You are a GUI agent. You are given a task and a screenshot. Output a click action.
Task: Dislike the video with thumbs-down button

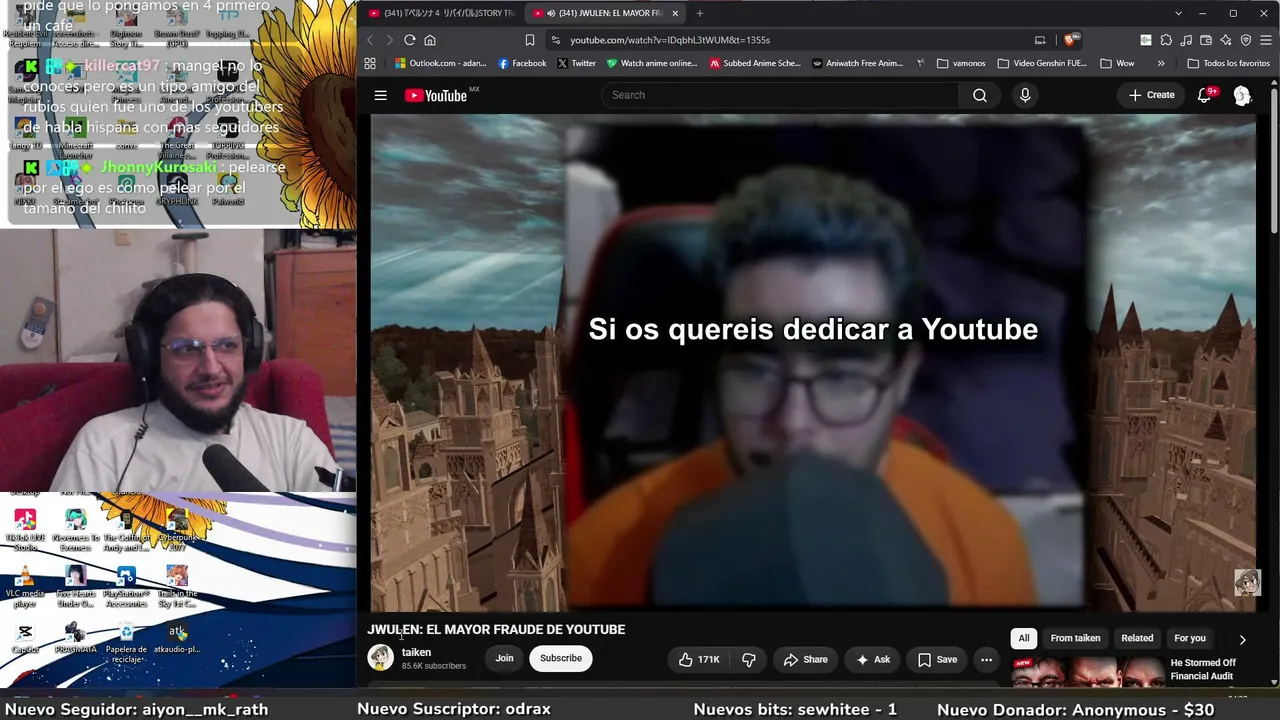[749, 659]
